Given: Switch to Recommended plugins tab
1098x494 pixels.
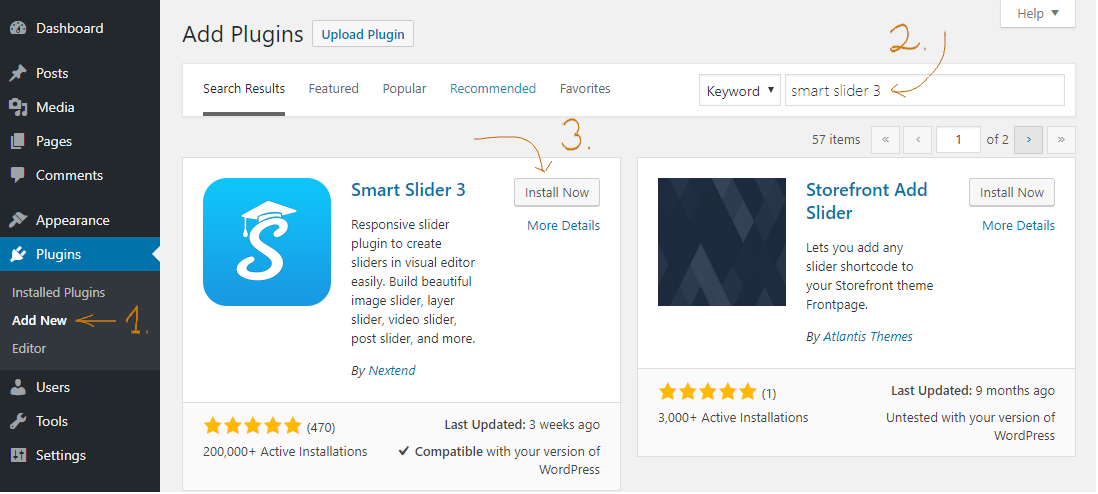Looking at the screenshot, I should point(492,89).
